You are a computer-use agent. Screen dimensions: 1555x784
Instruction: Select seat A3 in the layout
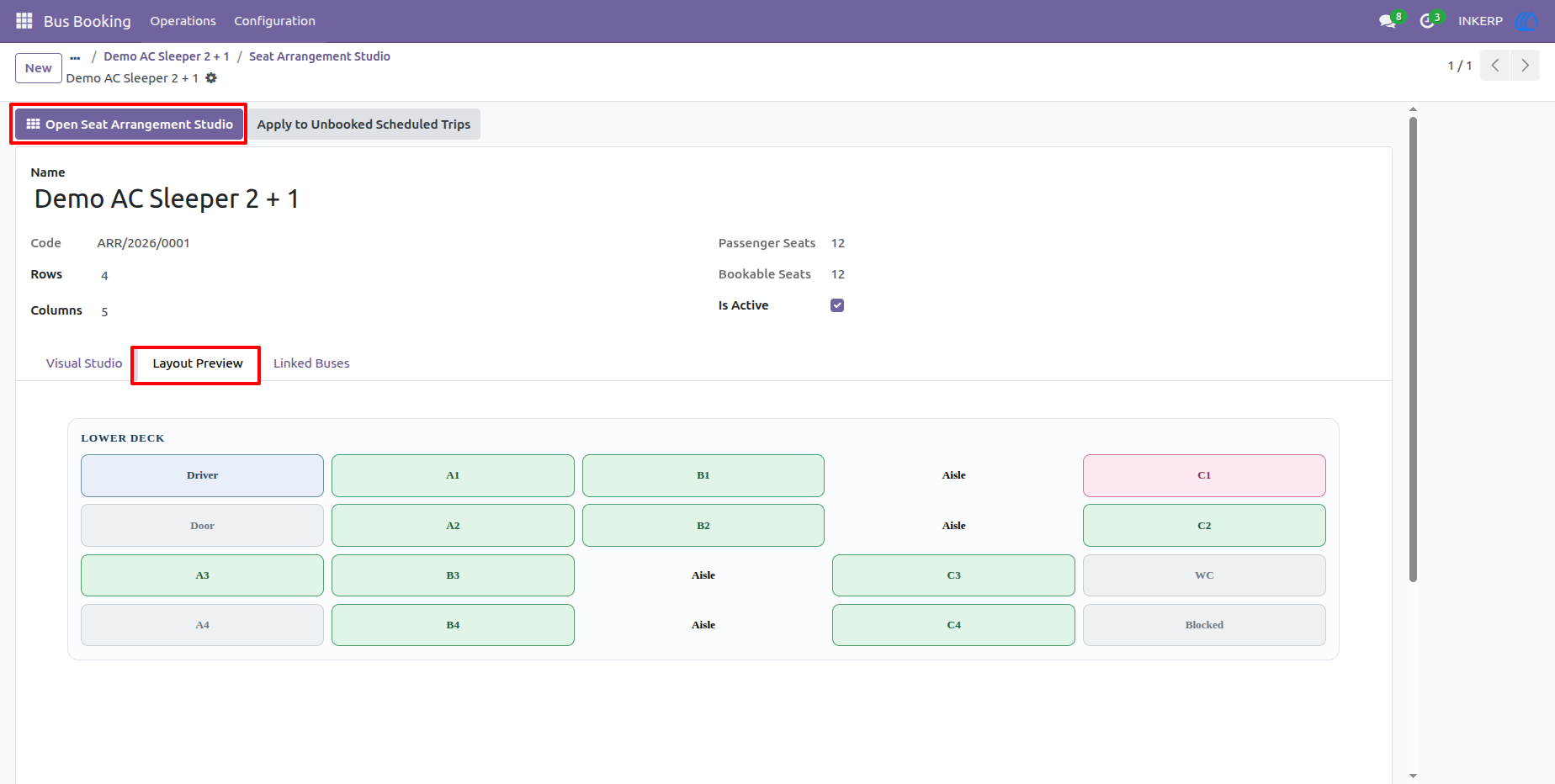(202, 575)
